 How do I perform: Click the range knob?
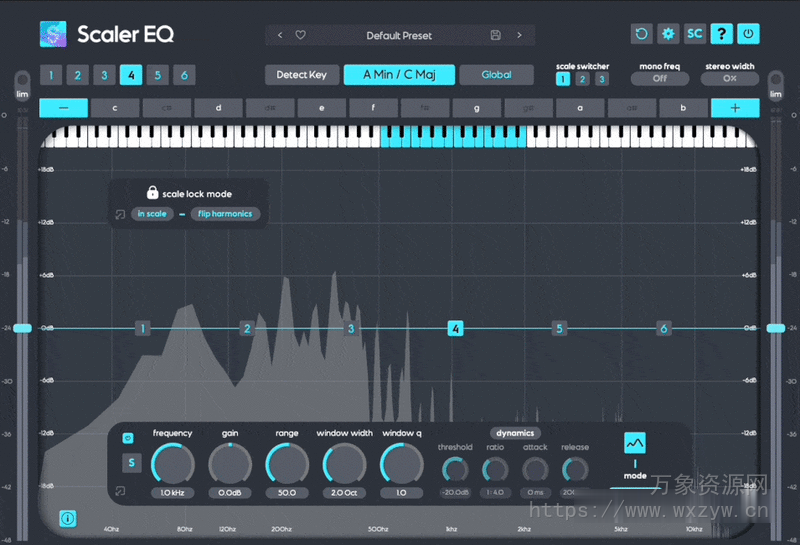(287, 464)
